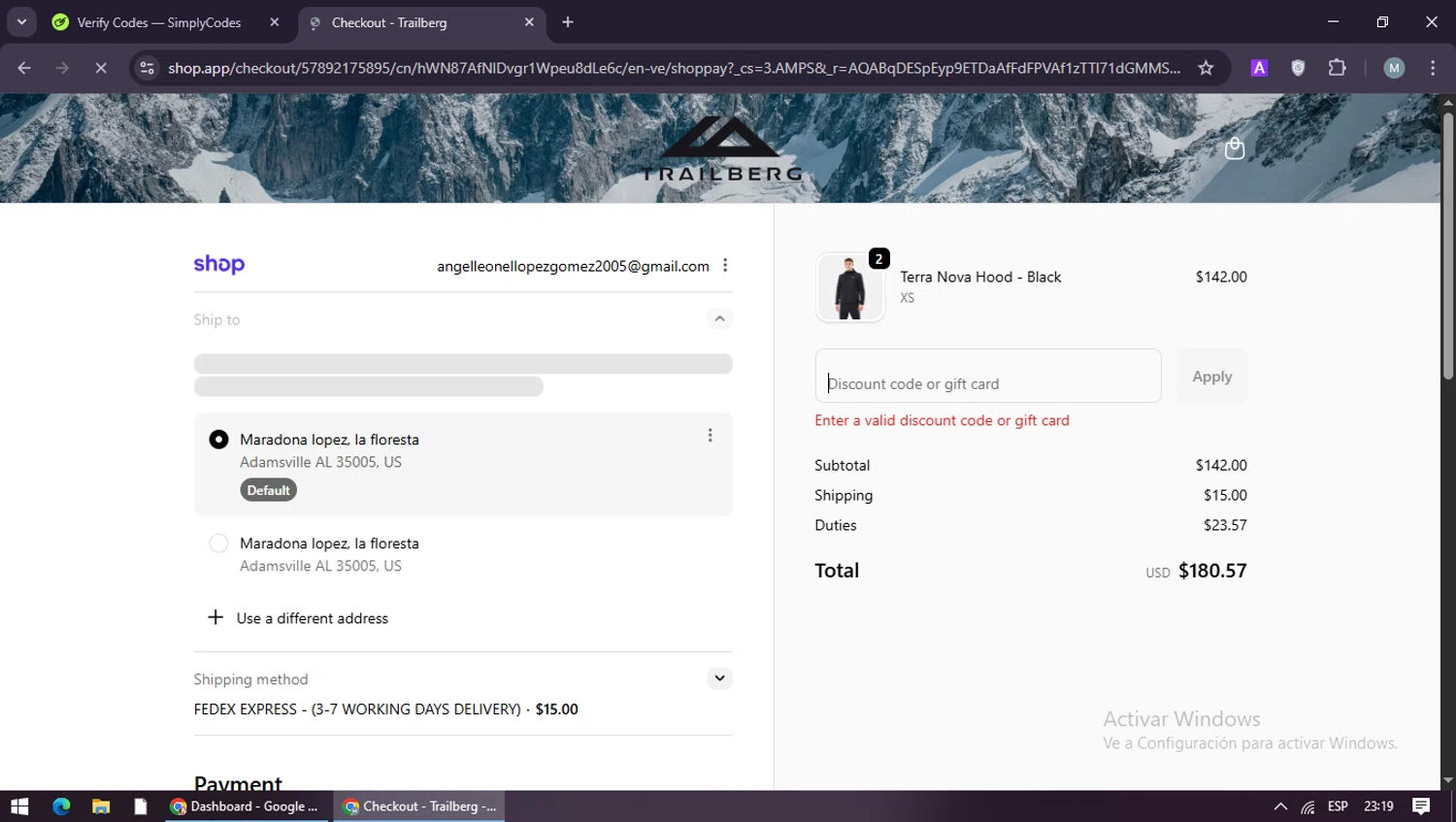The height and width of the screenshot is (822, 1456).
Task: Click the shop.app checkout URL address bar
Action: coord(674,68)
